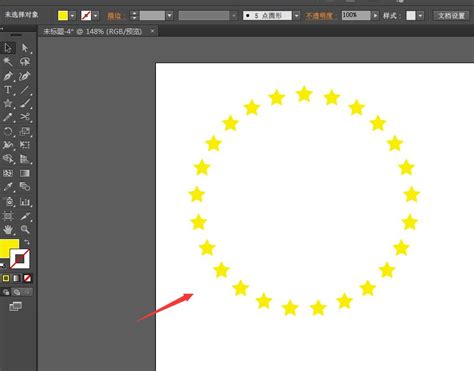
Task: Click the yellow fill swatch in control bar
Action: pyautogui.click(x=63, y=15)
